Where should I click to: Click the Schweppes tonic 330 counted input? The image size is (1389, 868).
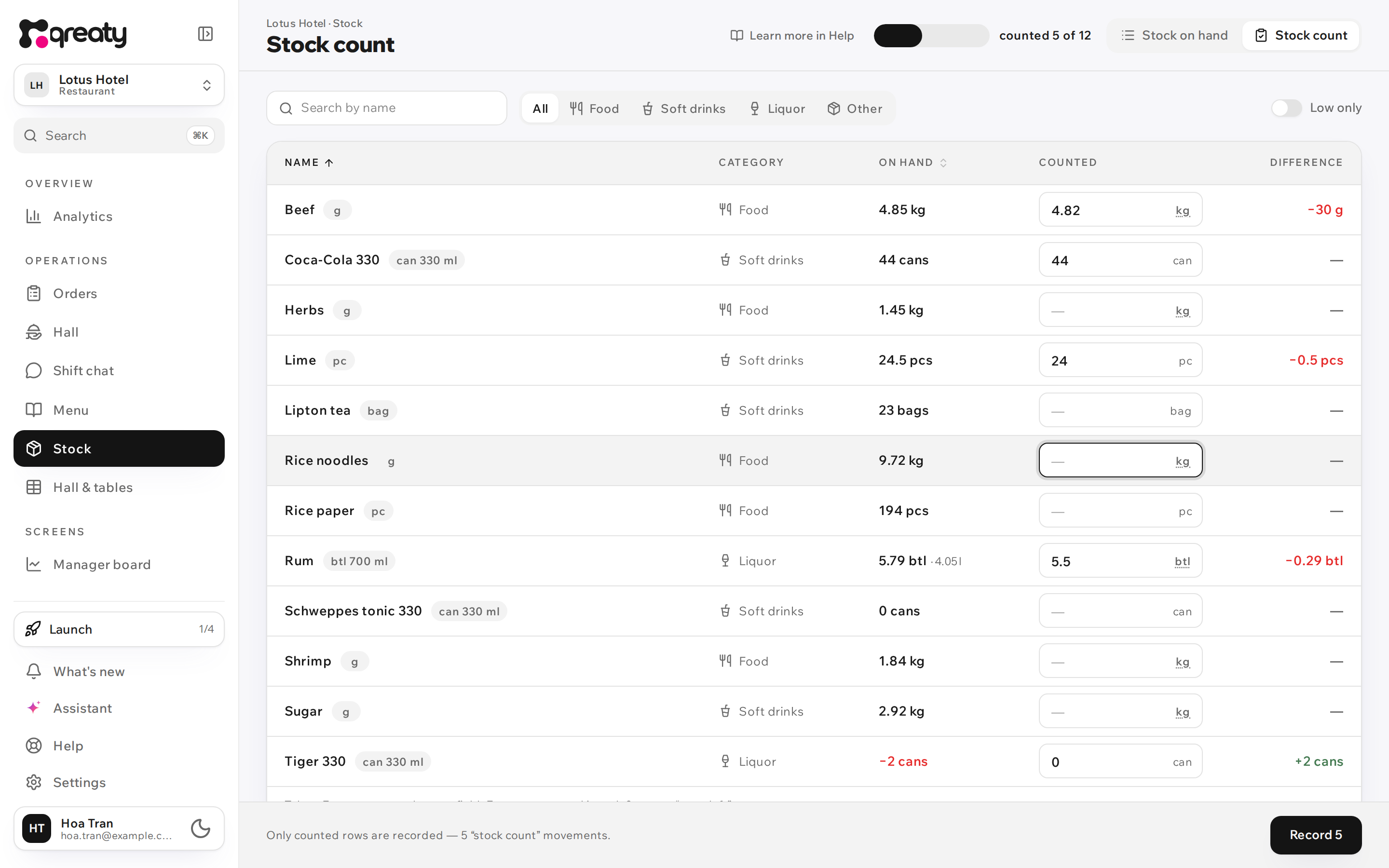tap(1120, 611)
